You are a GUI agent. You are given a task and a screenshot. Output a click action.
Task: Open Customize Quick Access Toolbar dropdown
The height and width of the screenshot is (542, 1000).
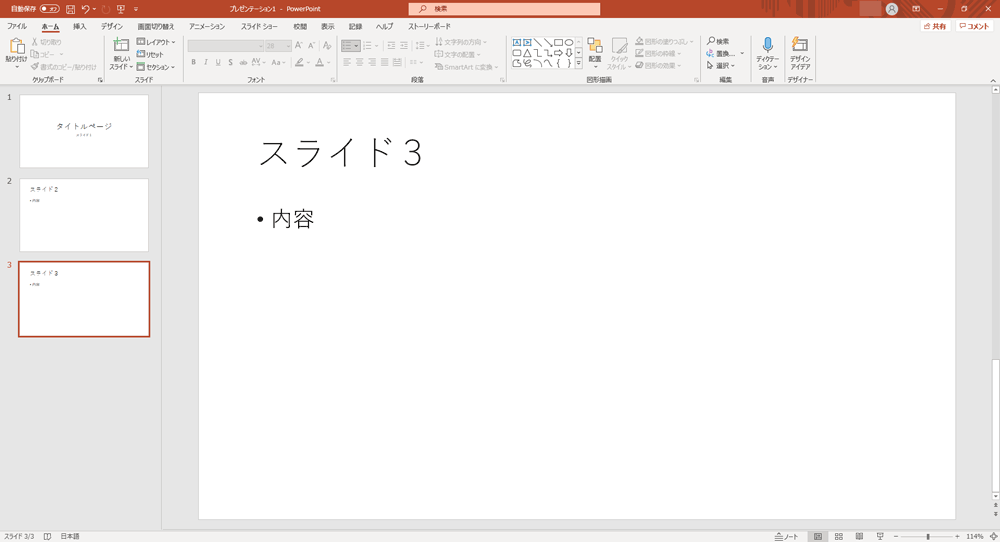136,9
